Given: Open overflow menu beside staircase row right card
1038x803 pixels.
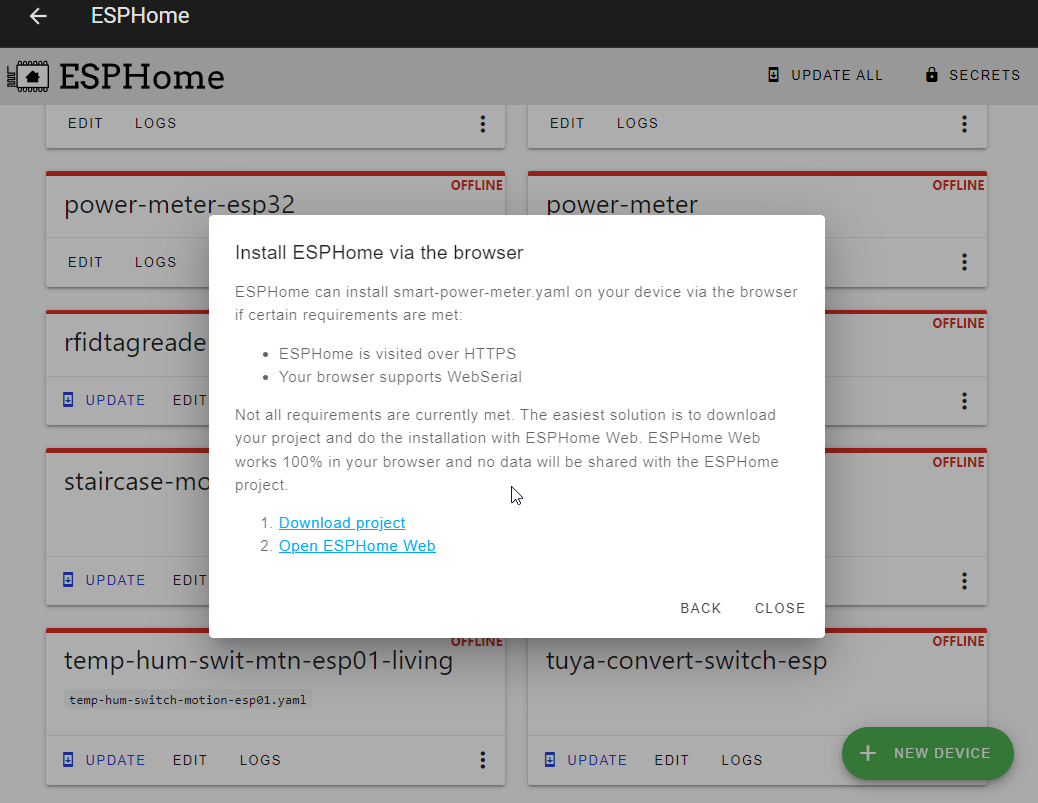Looking at the screenshot, I should pos(965,581).
